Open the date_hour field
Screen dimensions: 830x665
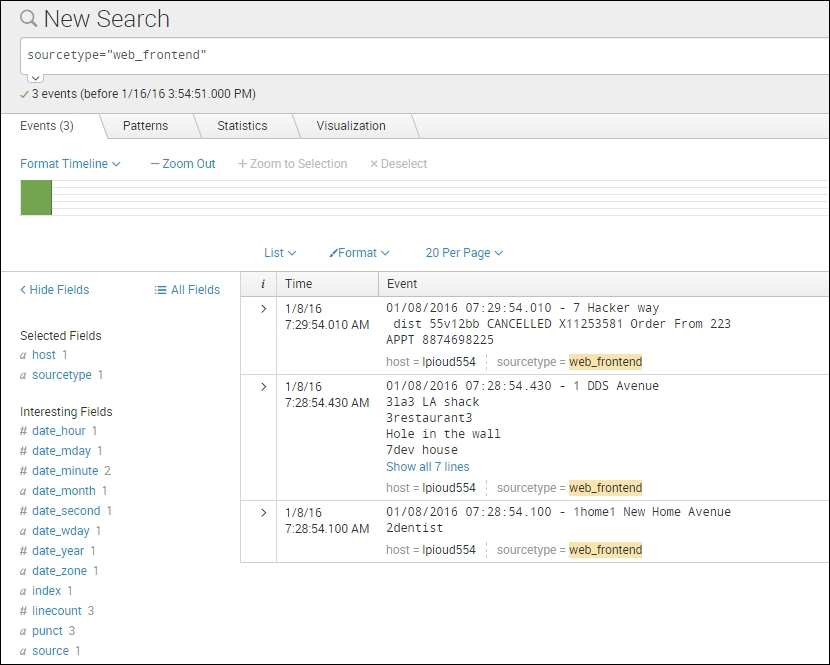coord(59,432)
